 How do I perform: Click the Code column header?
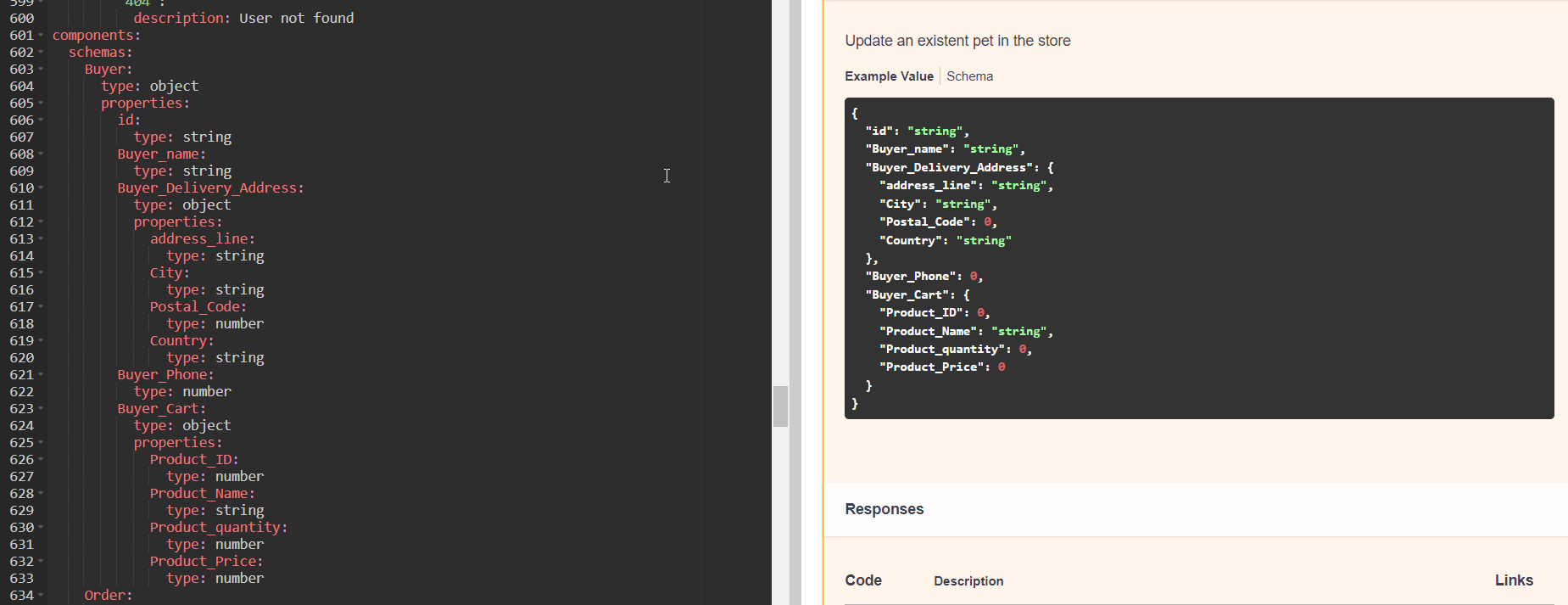(863, 580)
